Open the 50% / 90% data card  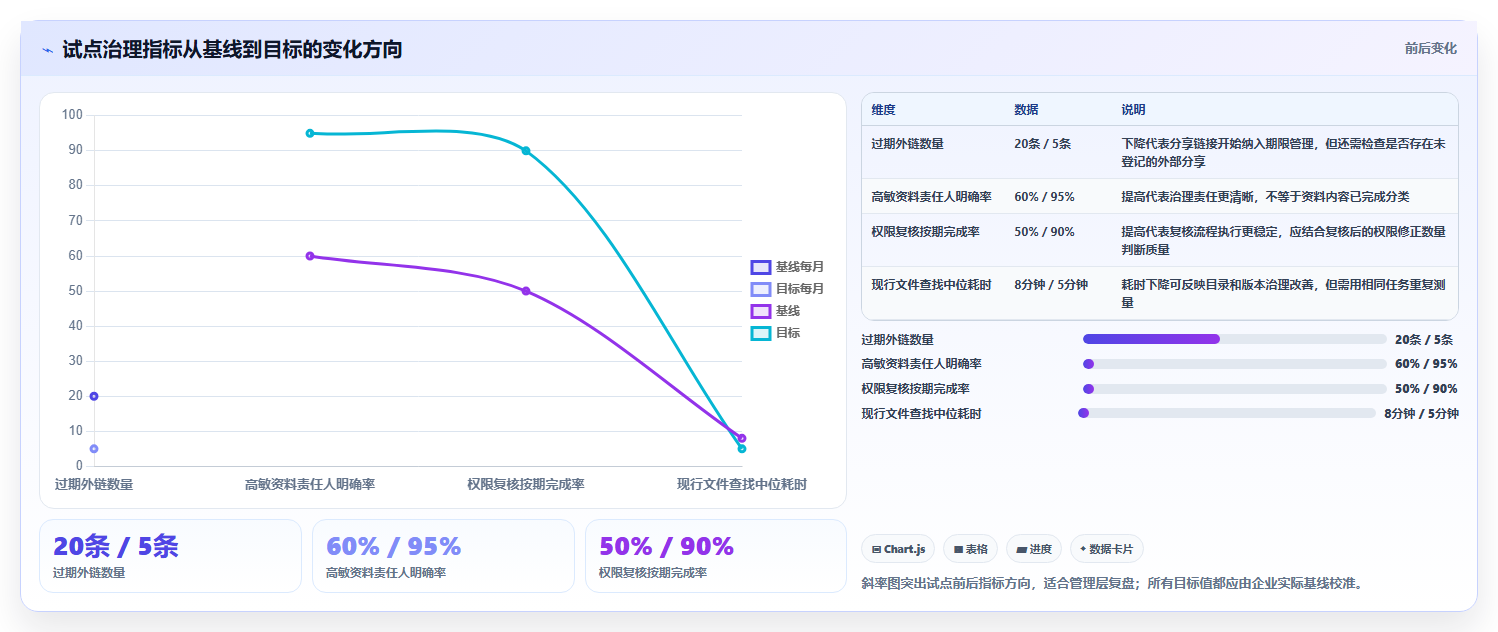click(716, 556)
